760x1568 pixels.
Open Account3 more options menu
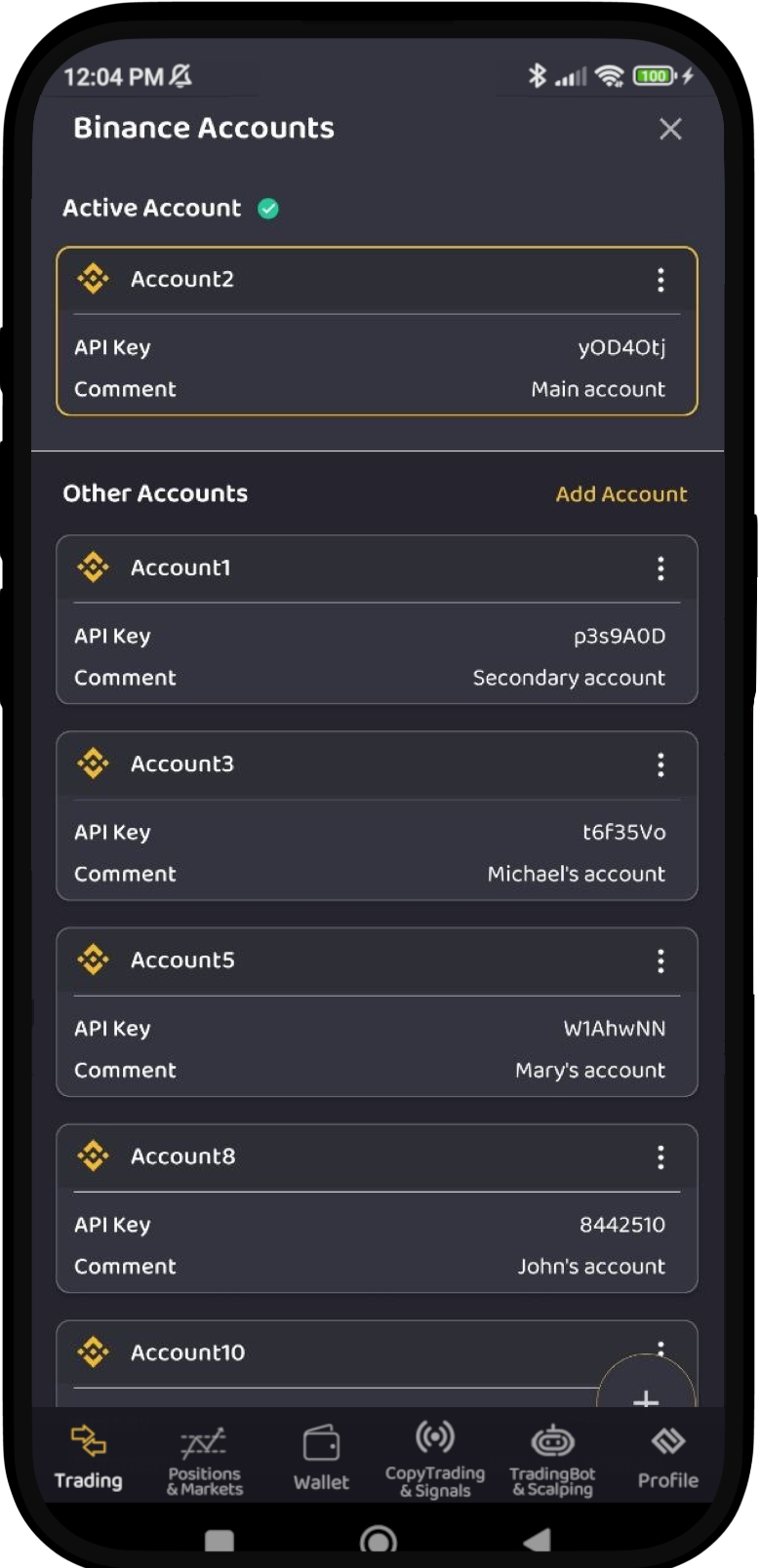point(660,765)
